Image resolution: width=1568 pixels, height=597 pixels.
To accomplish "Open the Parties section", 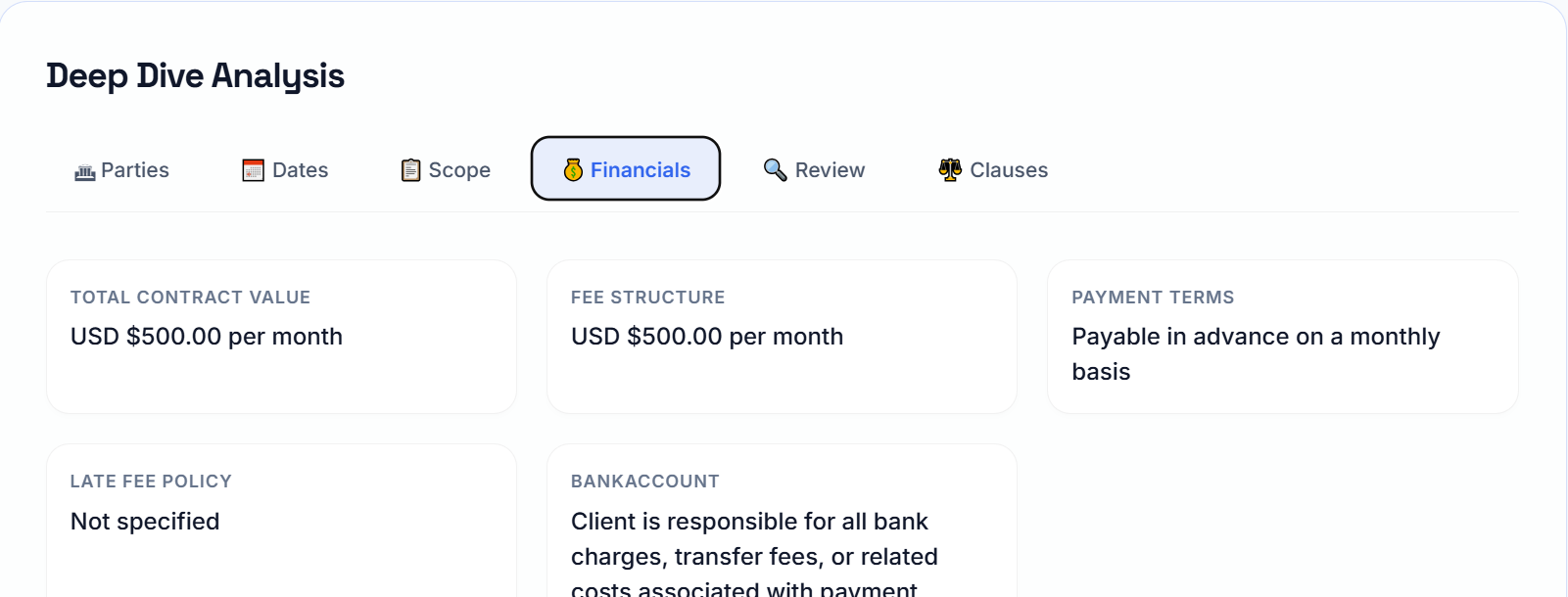I will (121, 169).
